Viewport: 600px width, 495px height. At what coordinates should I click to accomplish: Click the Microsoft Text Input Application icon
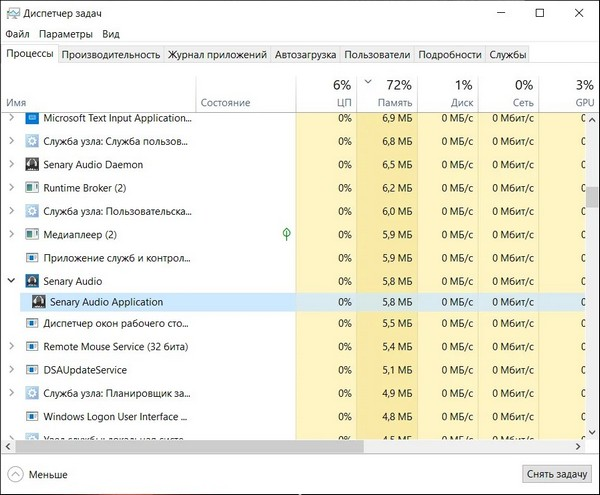click(31, 118)
